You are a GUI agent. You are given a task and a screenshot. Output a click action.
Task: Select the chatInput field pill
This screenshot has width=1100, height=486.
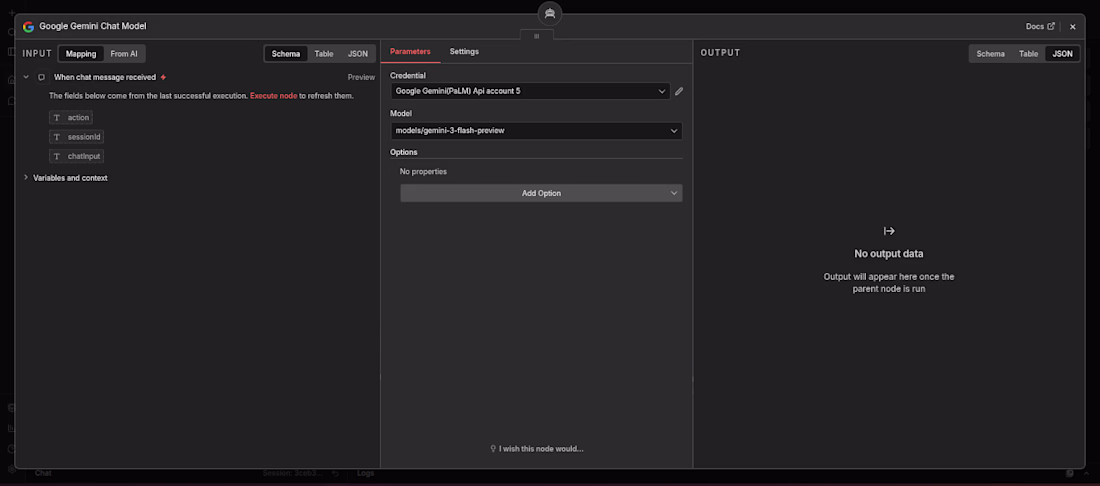click(76, 156)
